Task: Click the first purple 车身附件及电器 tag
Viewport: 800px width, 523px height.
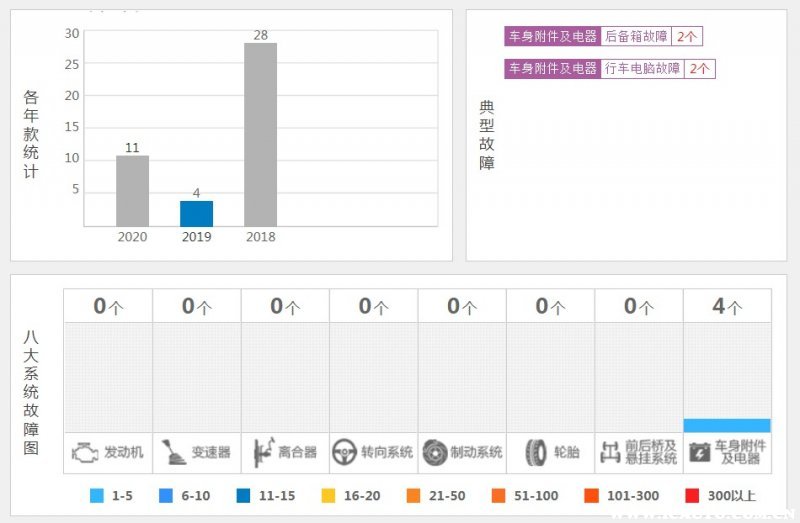Action: (x=552, y=36)
